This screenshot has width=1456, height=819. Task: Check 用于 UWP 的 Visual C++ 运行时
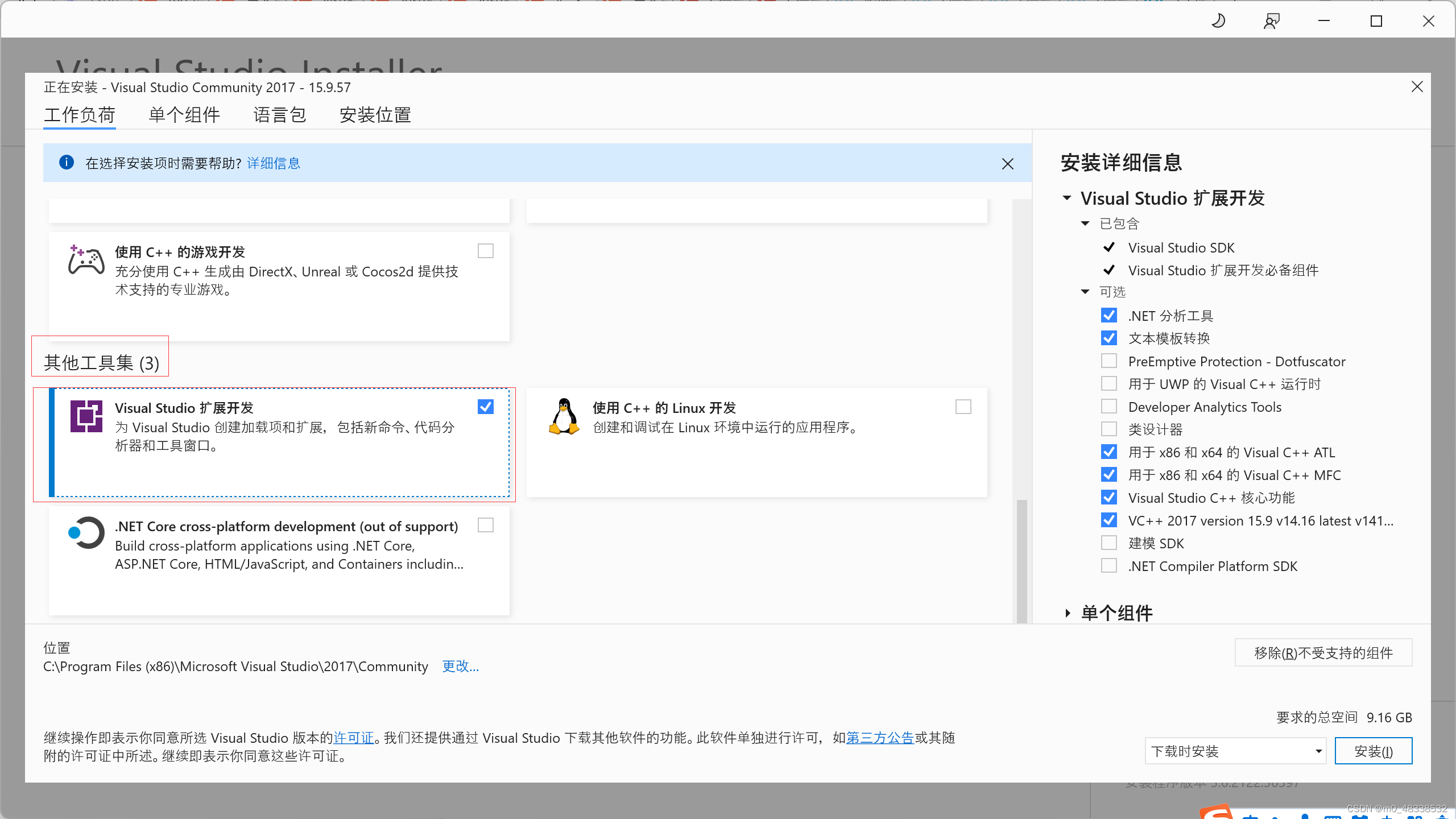pyautogui.click(x=1108, y=383)
